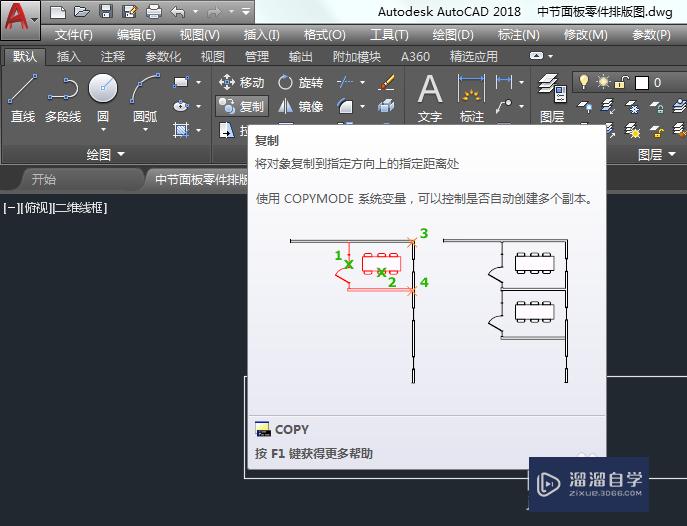This screenshot has height=526, width=687.
Task: Expand the rectangle tool dropdown arrow
Action: click(x=198, y=82)
